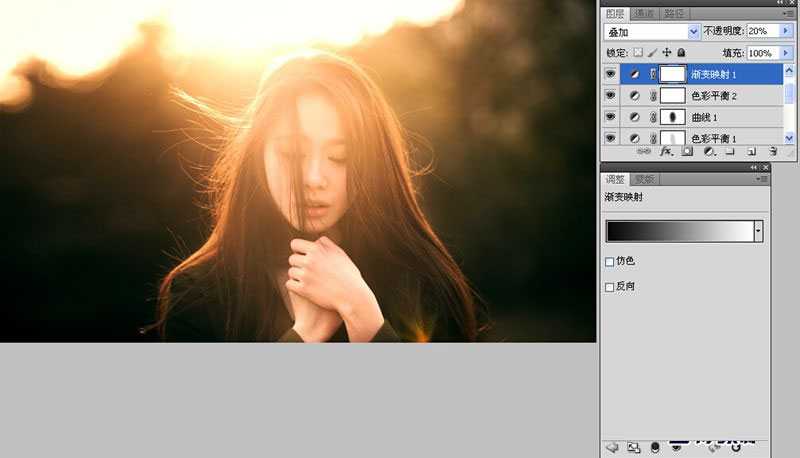Click the black-to-white gradient bar

679,231
